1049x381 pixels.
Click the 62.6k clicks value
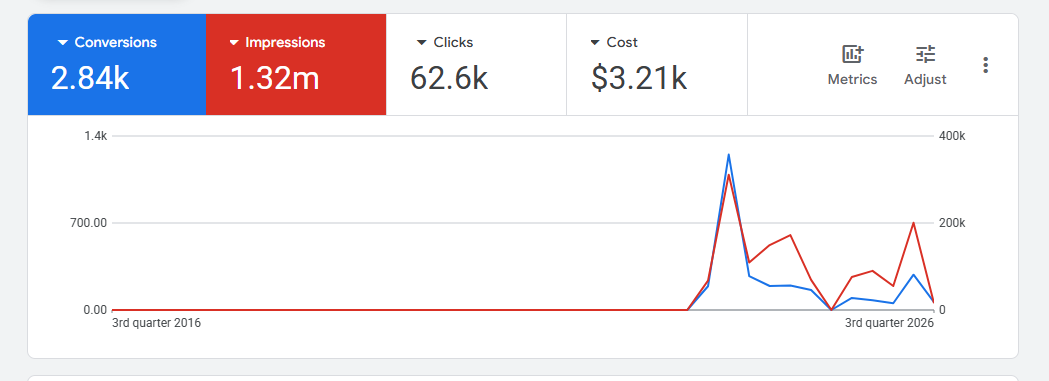pos(449,78)
